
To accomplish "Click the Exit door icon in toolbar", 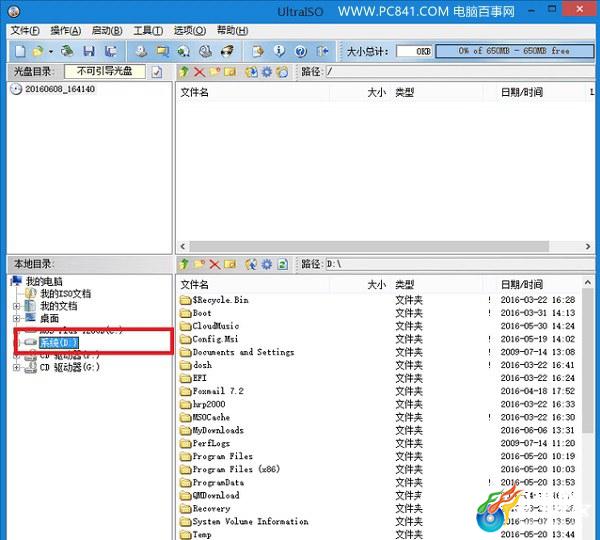I will pyautogui.click(x=323, y=51).
